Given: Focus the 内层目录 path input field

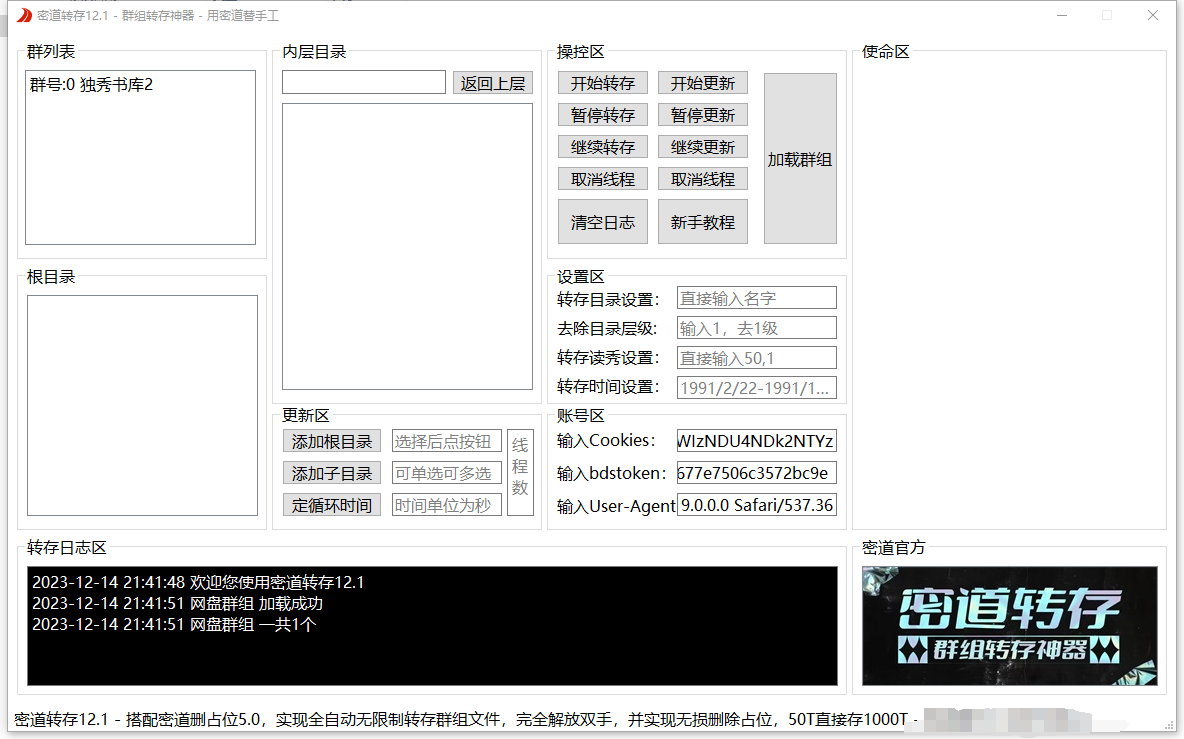Looking at the screenshot, I should (364, 82).
